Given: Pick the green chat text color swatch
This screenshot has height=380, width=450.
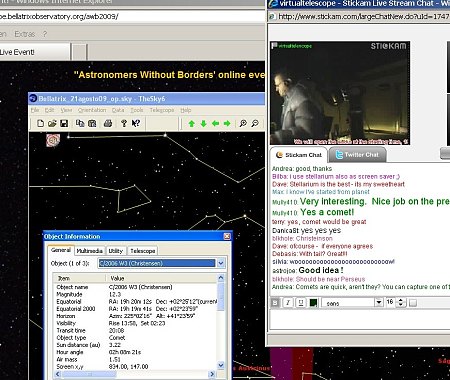Looking at the screenshot, I should click(313, 303).
